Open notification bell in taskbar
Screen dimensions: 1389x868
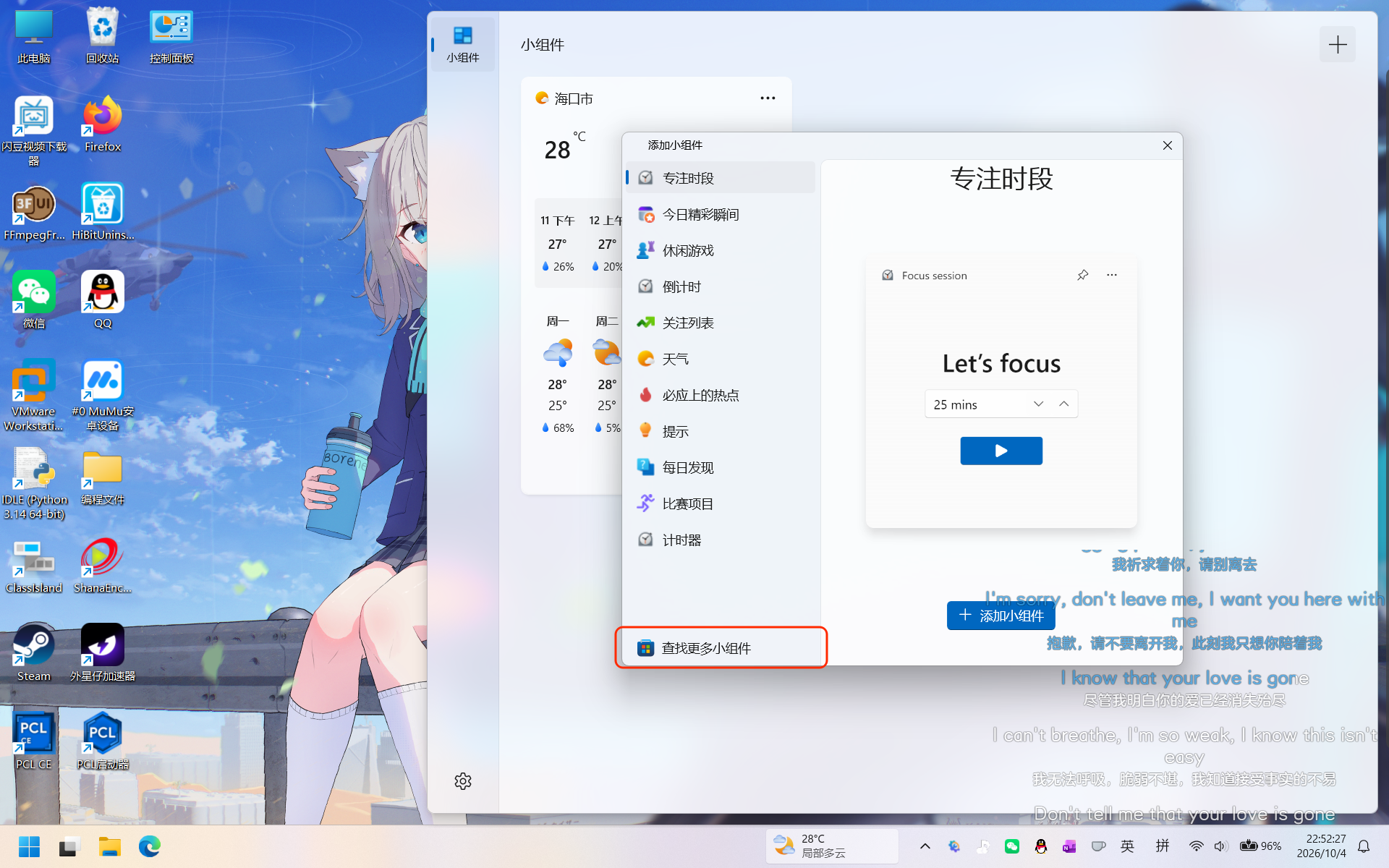(x=1364, y=846)
